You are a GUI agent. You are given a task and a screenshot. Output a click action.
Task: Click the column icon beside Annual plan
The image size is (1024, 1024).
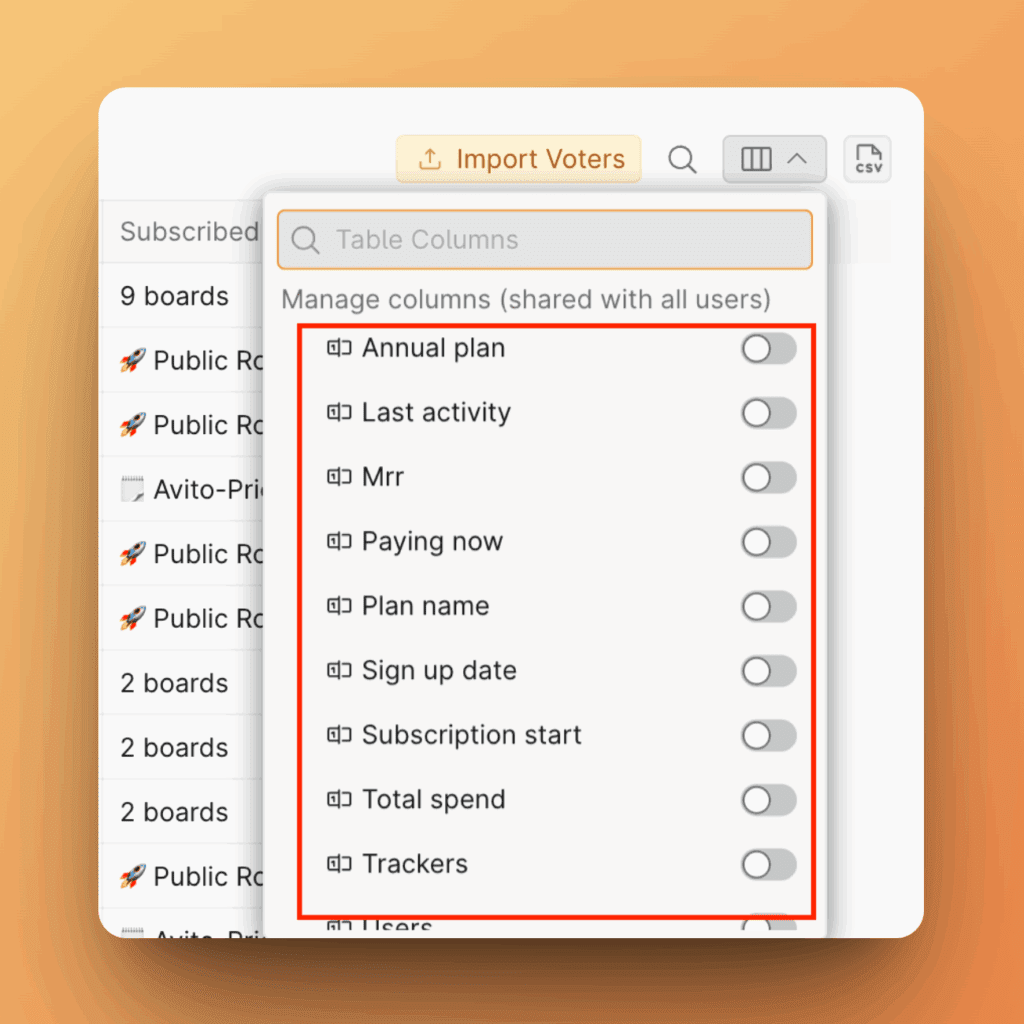tap(340, 348)
